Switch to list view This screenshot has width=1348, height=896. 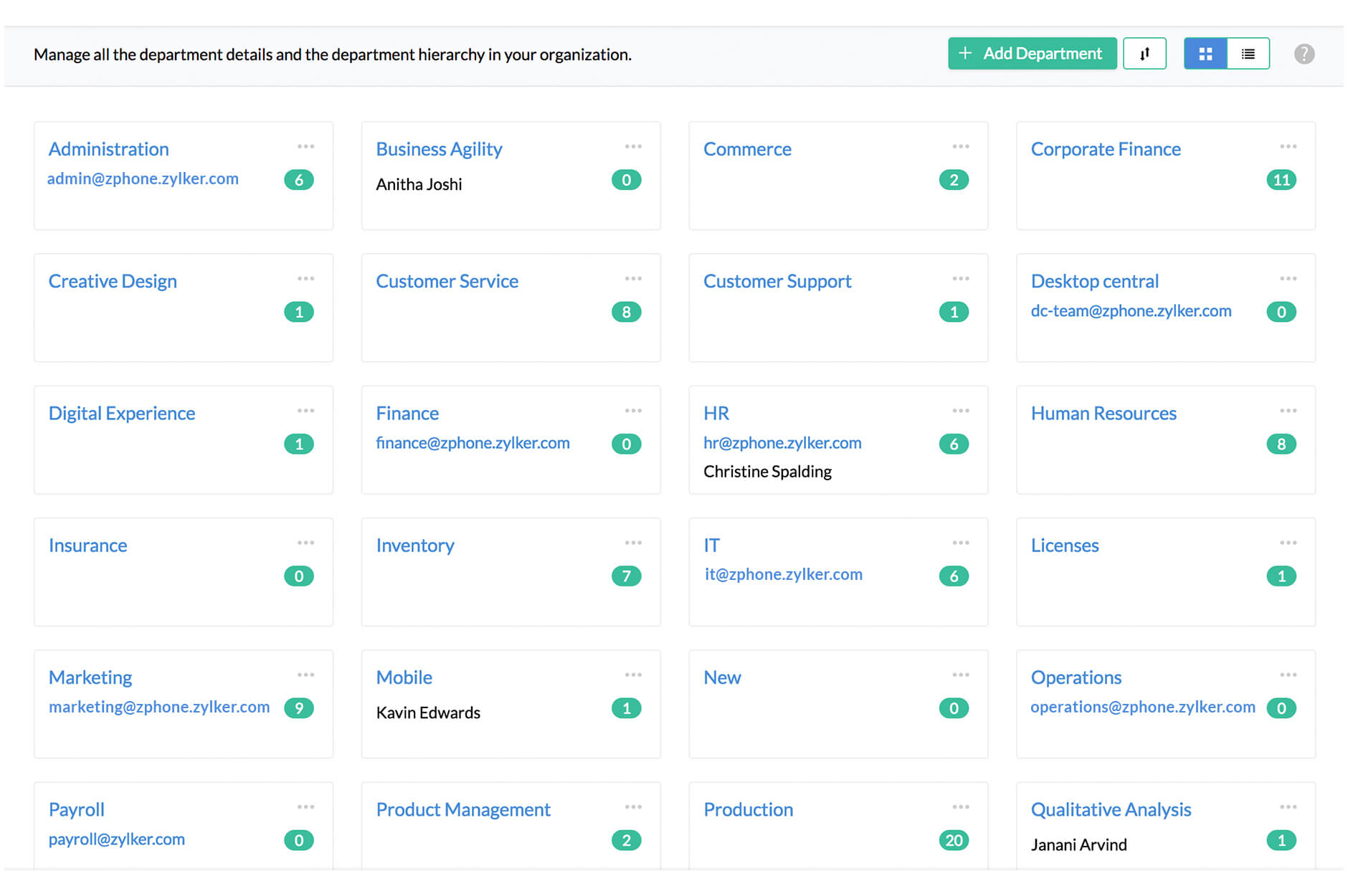pos(1248,53)
